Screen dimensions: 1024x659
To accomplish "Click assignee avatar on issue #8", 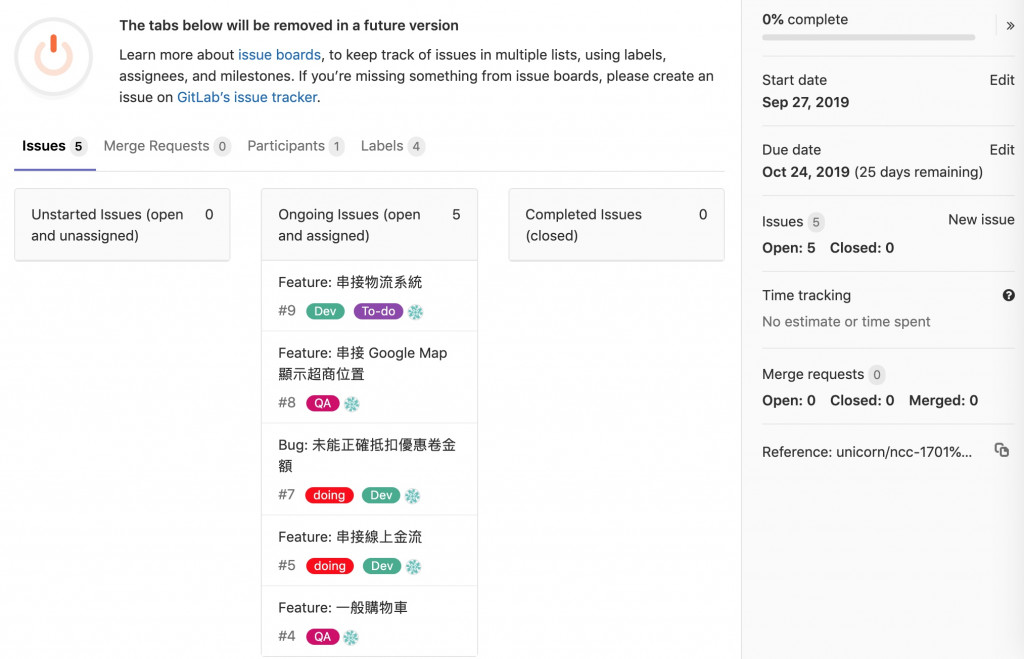I will (x=351, y=404).
